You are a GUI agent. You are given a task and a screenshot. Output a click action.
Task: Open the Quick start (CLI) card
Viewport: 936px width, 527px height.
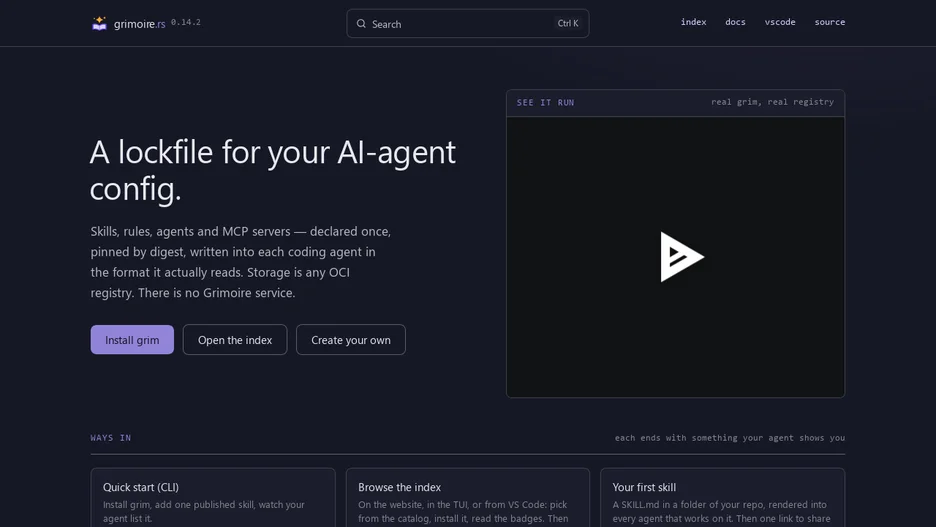click(x=213, y=498)
